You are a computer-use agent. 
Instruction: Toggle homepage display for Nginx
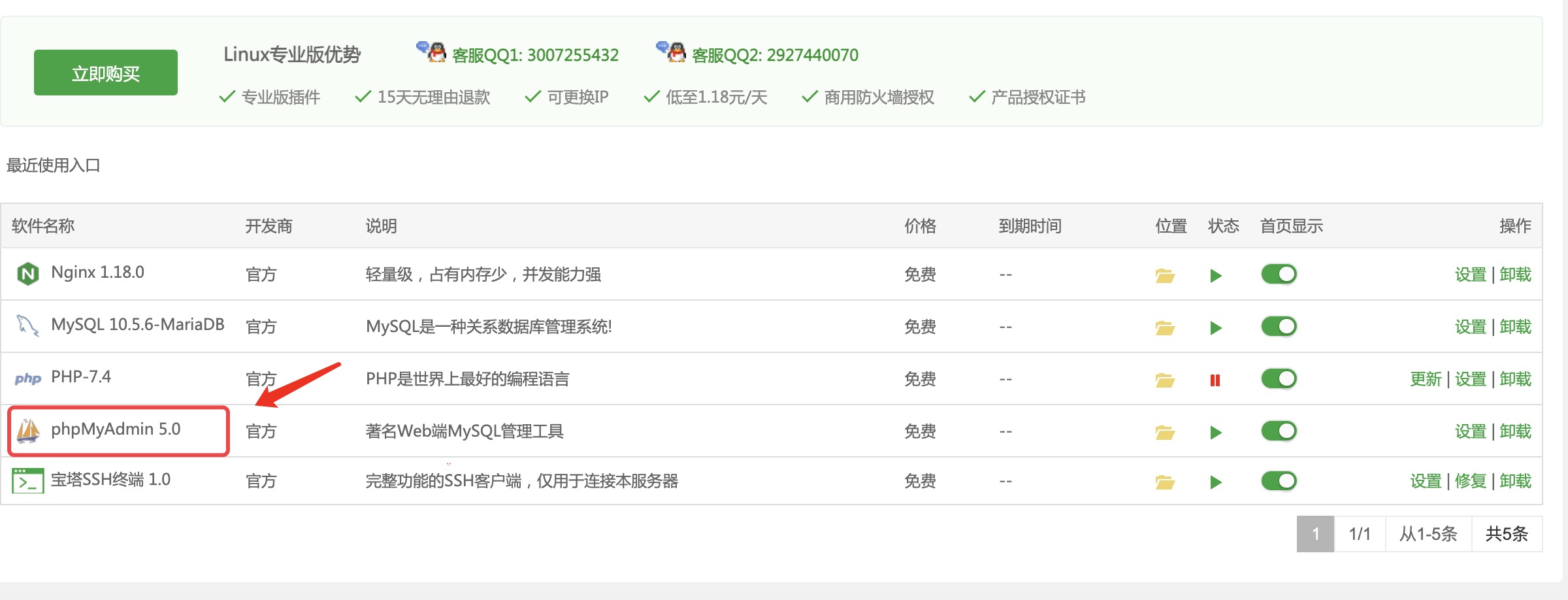point(1279,275)
